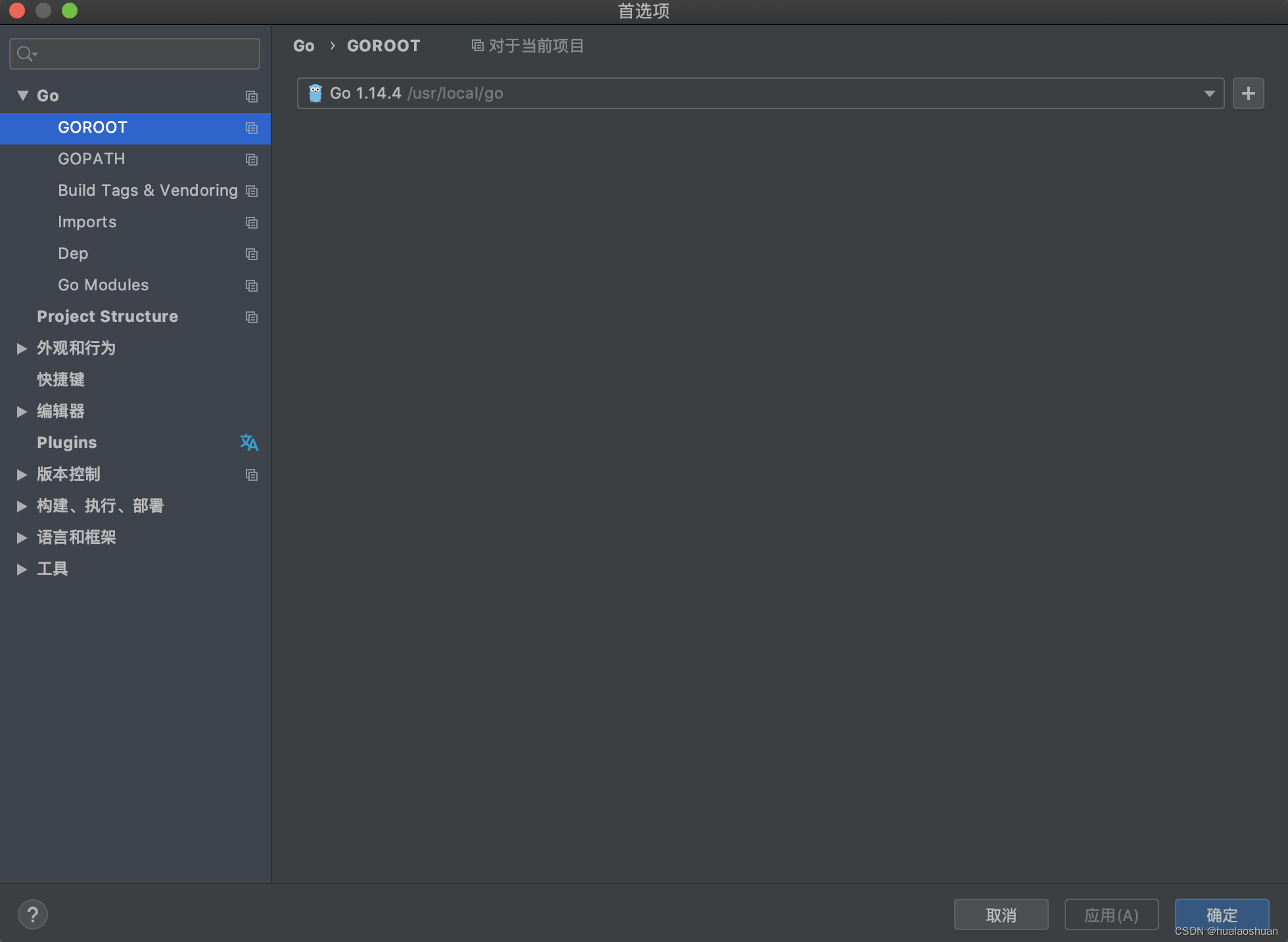1288x942 pixels.
Task: Expand the 编辑器 section
Action: (22, 411)
